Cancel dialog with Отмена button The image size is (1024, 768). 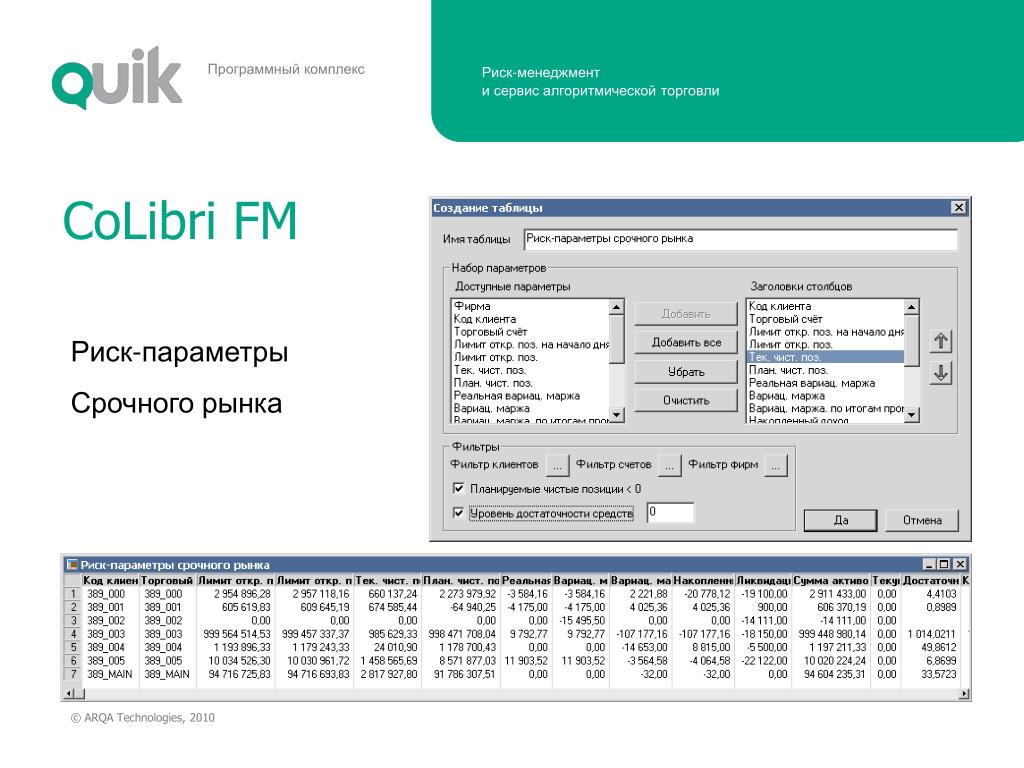(921, 520)
